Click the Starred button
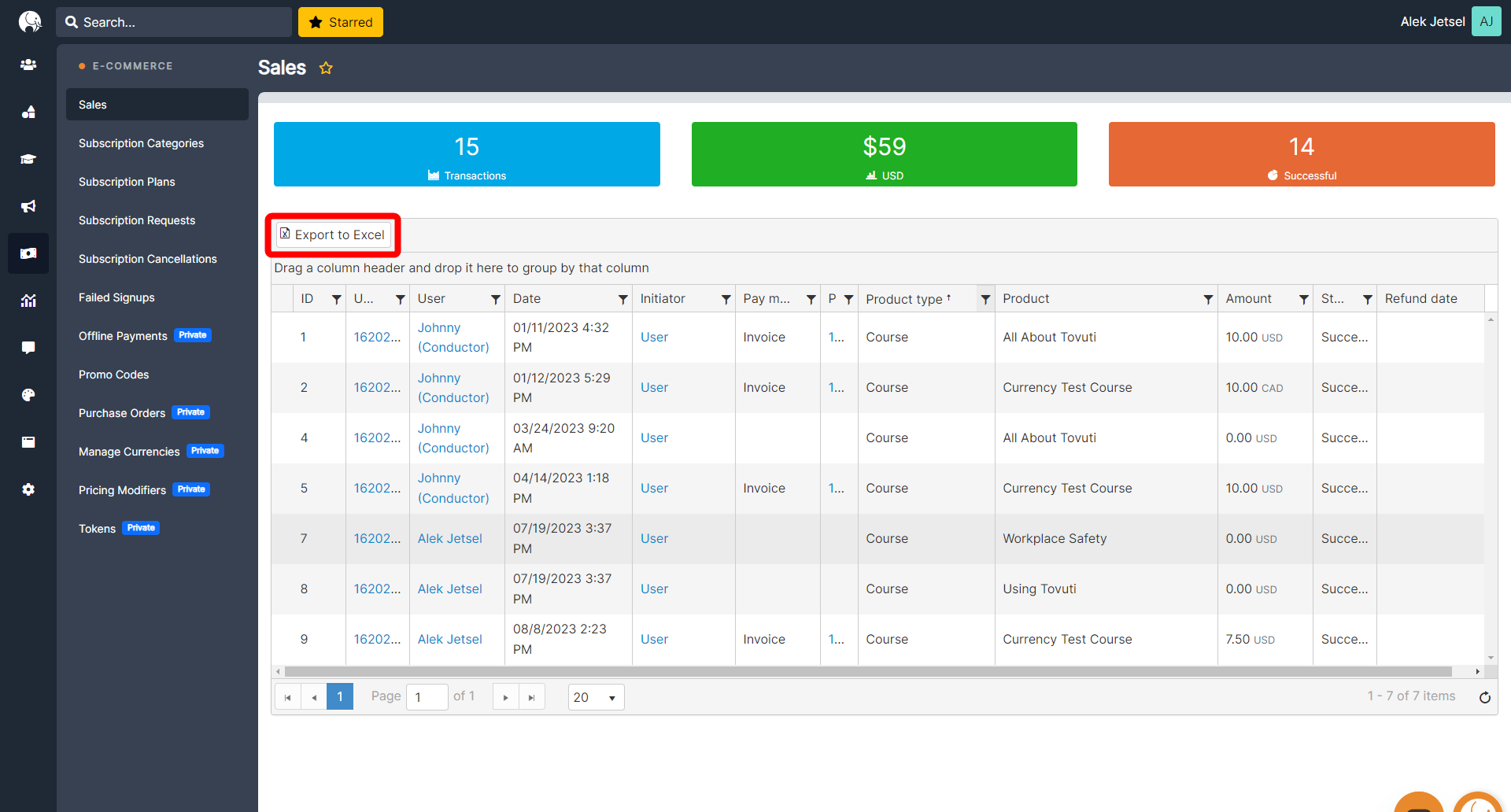The height and width of the screenshot is (812, 1511). tap(341, 22)
